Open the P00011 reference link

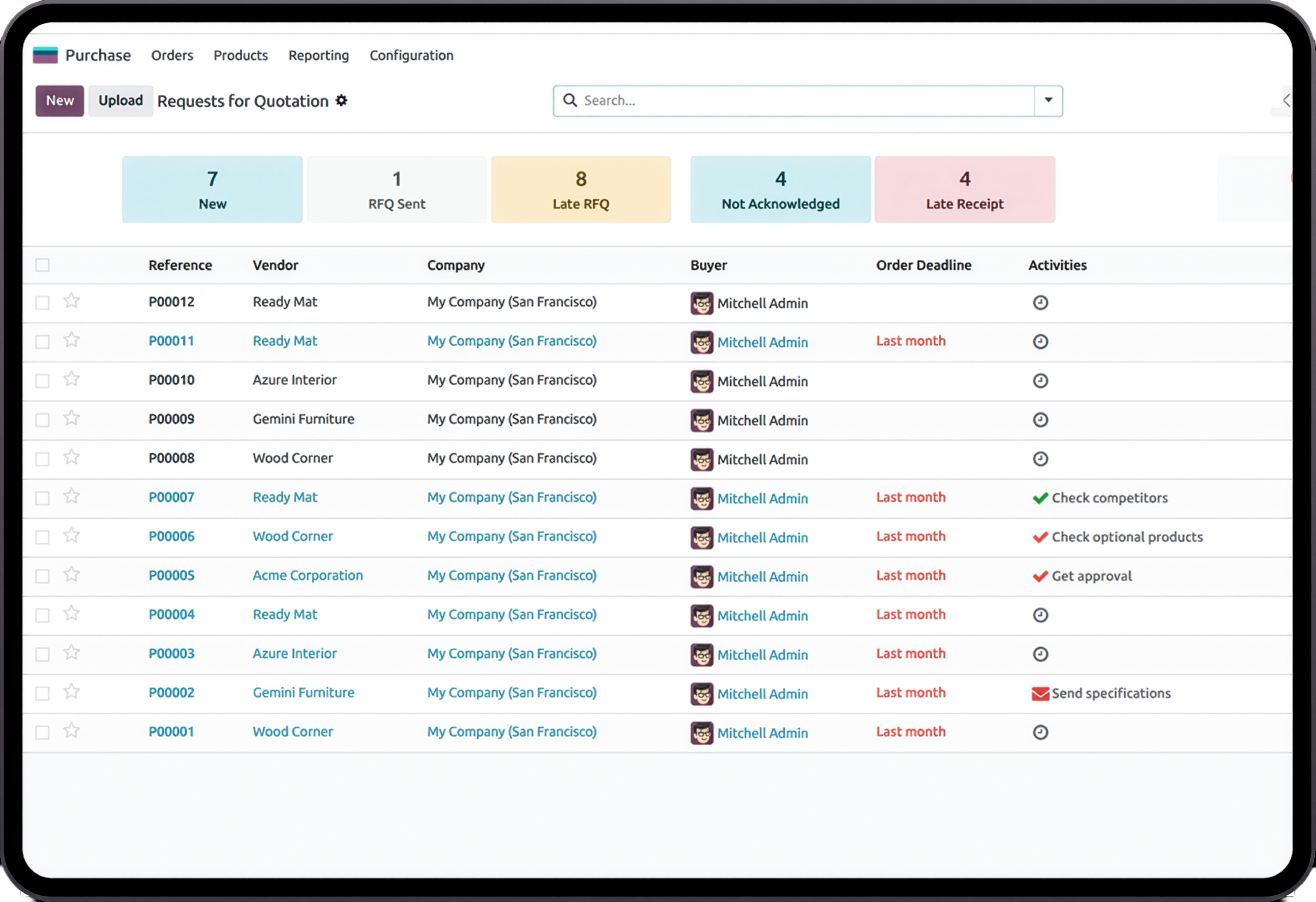(x=171, y=341)
